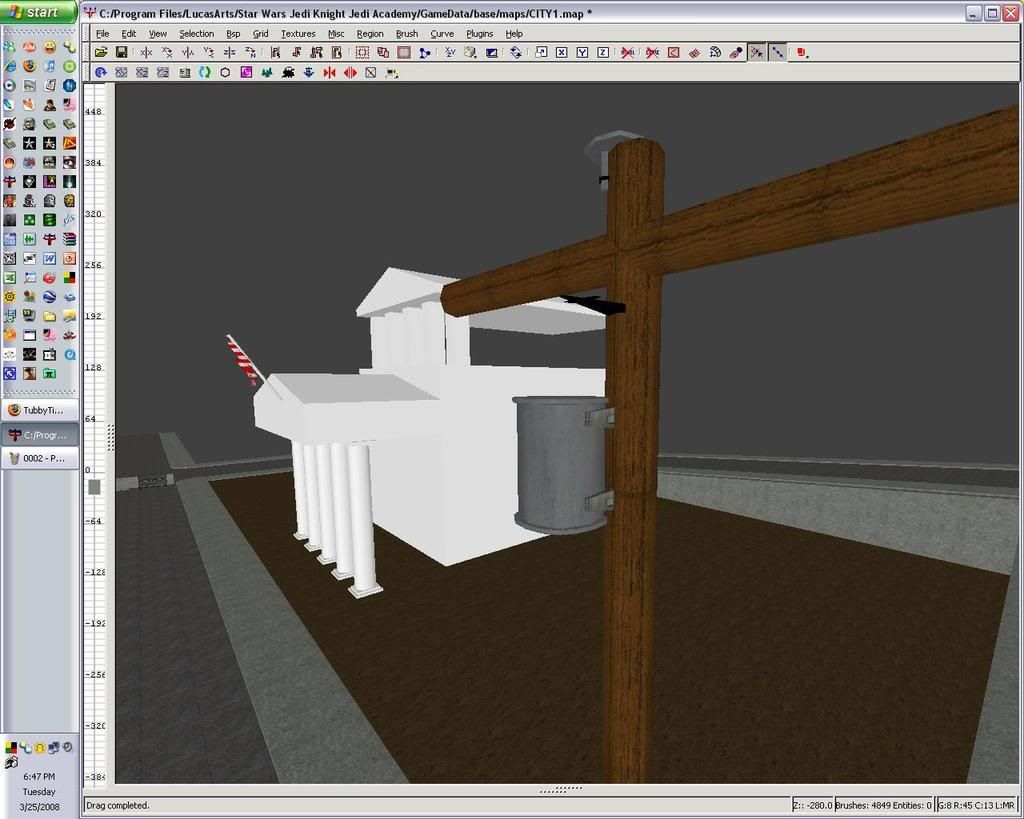Click the blue down arrow icon
The image size is (1024, 819).
(x=309, y=72)
